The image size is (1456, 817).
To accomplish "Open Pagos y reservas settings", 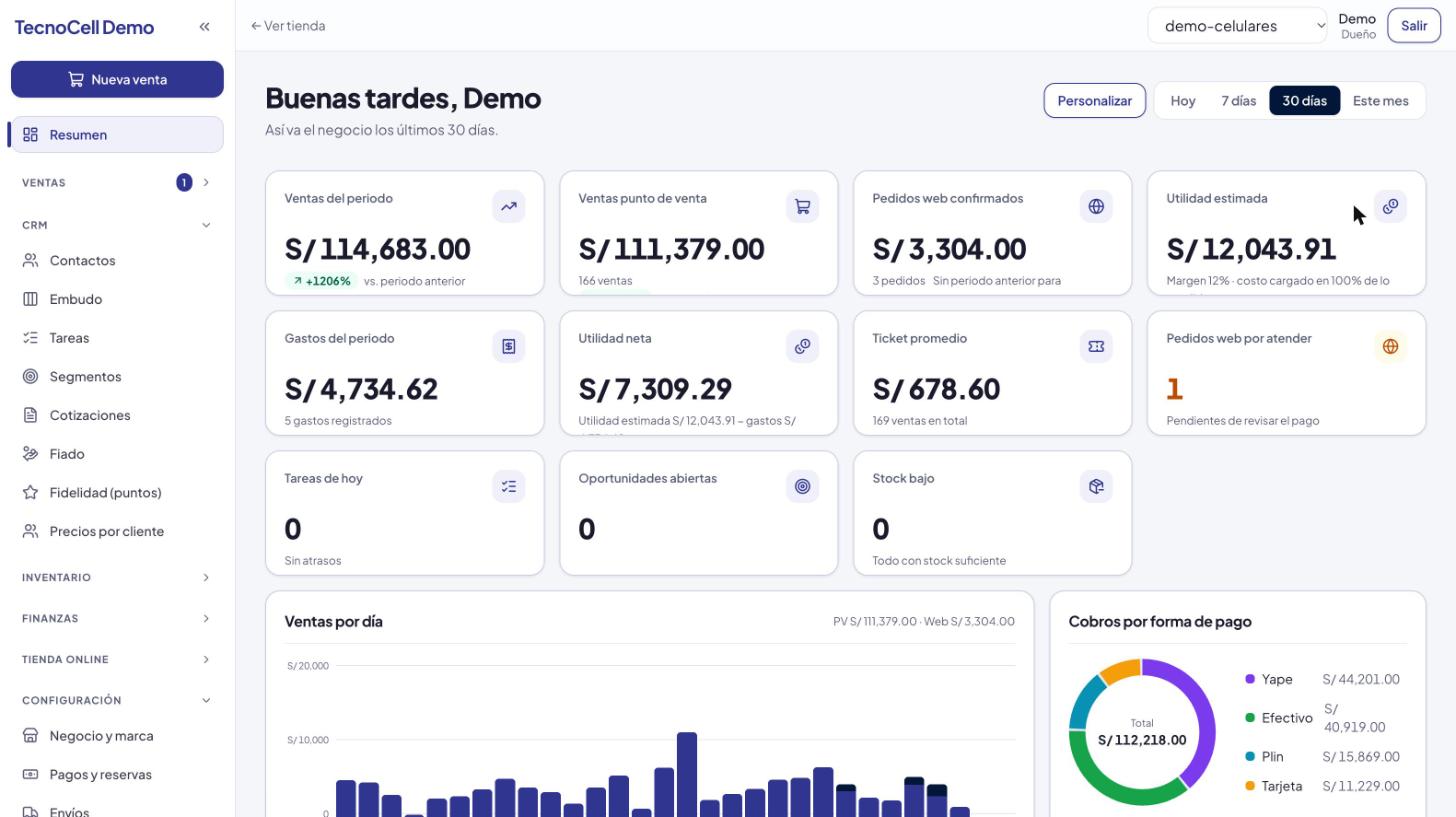I will coord(117,774).
